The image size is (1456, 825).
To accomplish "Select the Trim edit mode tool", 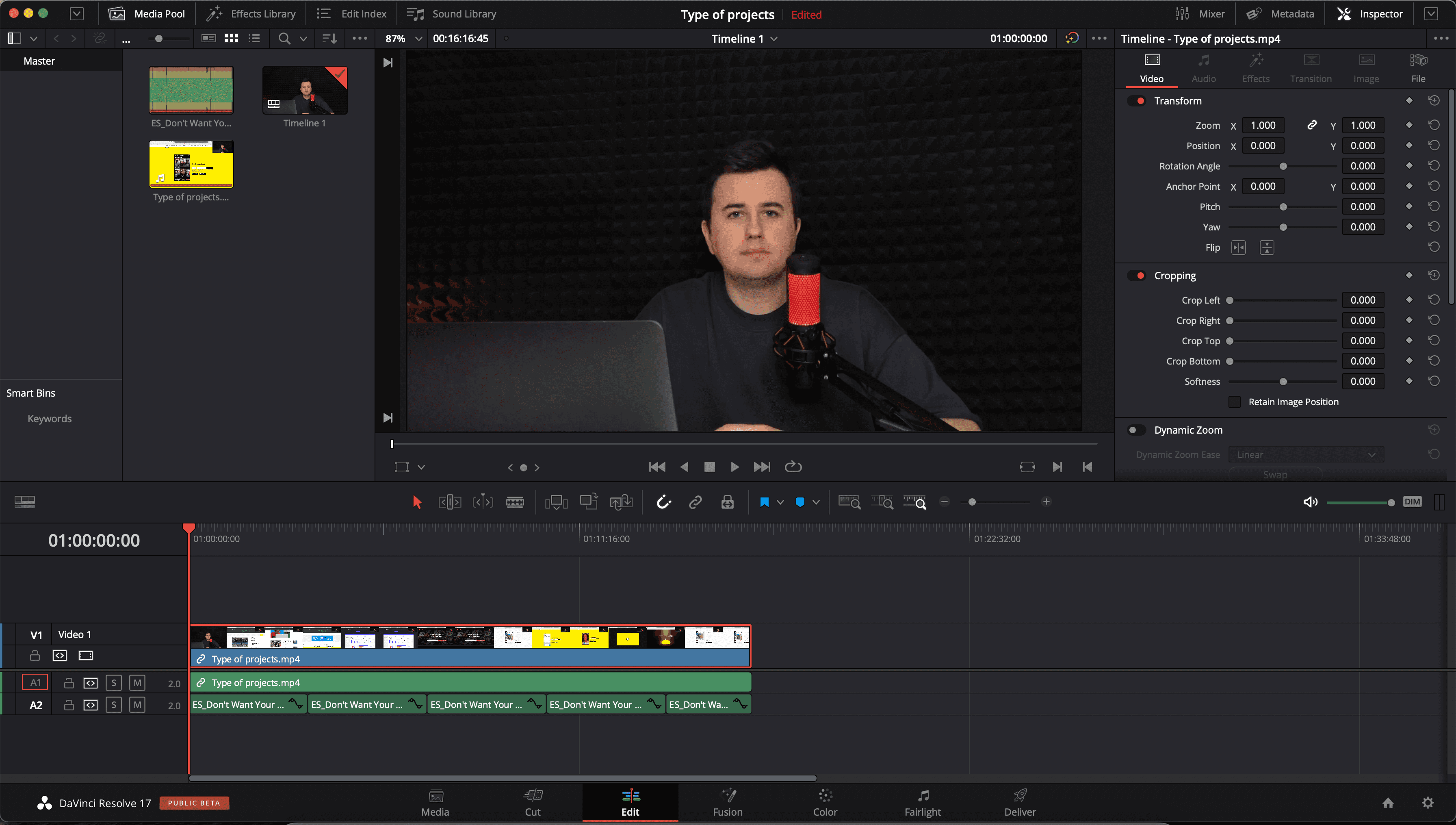I will tap(450, 502).
